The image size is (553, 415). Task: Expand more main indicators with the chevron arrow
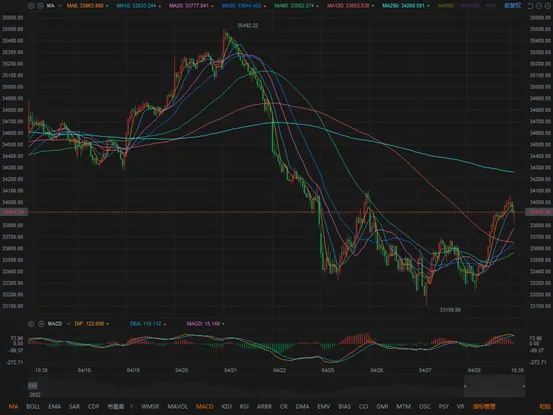pyautogui.click(x=131, y=407)
